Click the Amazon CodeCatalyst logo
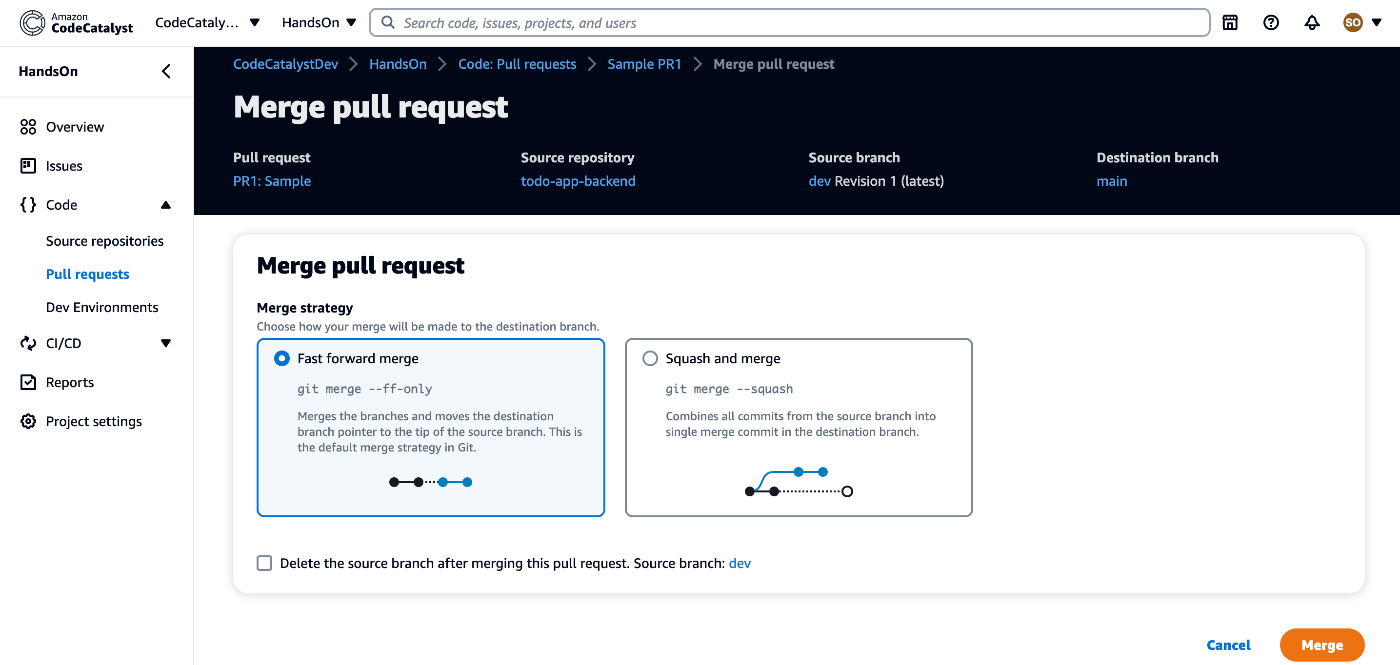The image size is (1400, 665). pyautogui.click(x=76, y=22)
